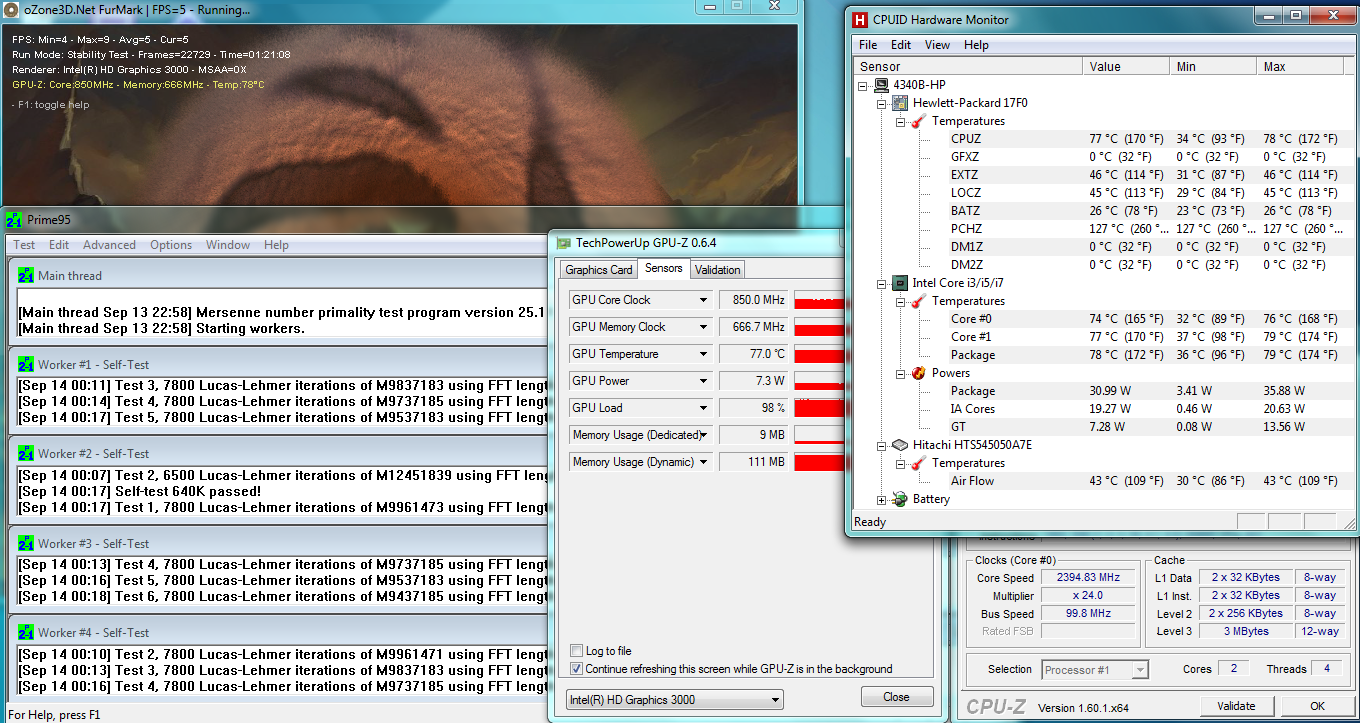
Task: Click the Sensor column header
Action: point(968,66)
